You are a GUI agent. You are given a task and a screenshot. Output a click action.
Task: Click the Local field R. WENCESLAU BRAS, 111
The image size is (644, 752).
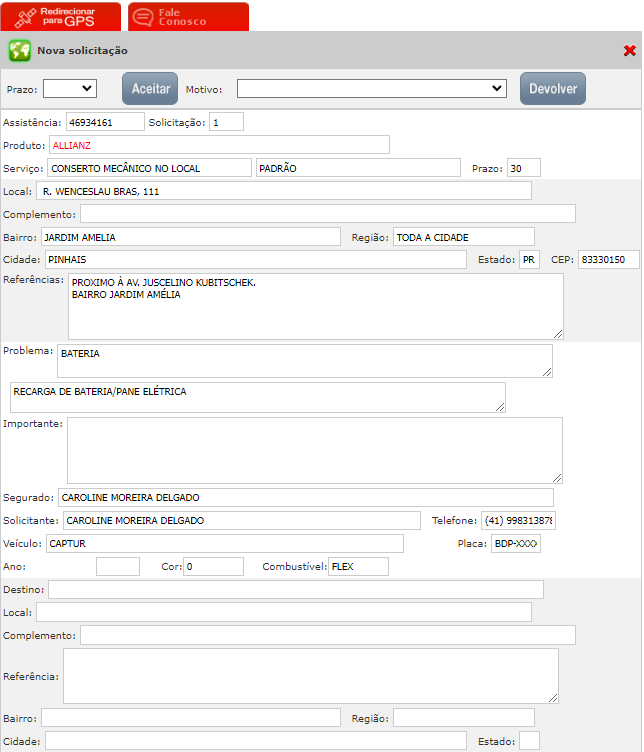[284, 191]
